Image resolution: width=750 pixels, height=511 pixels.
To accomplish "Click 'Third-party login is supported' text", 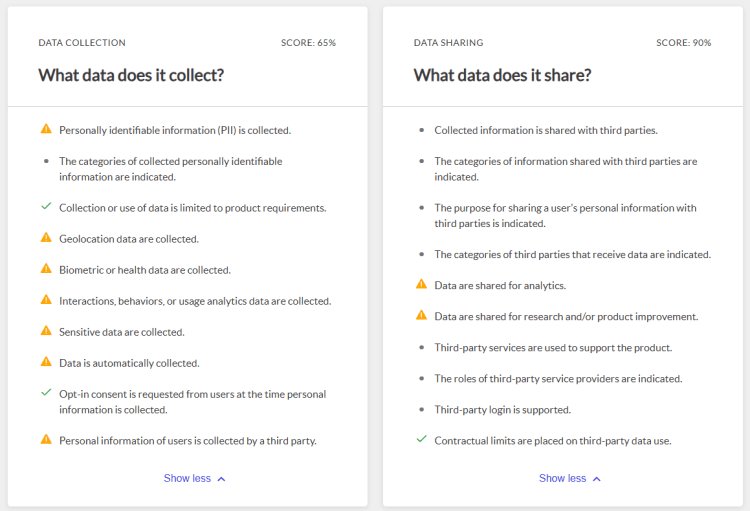I will pyautogui.click(x=502, y=409).
